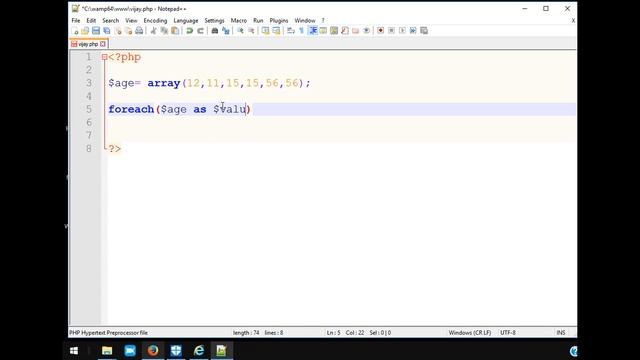This screenshot has width=640, height=360.
Task: Open the Language menu
Action: [186, 20]
